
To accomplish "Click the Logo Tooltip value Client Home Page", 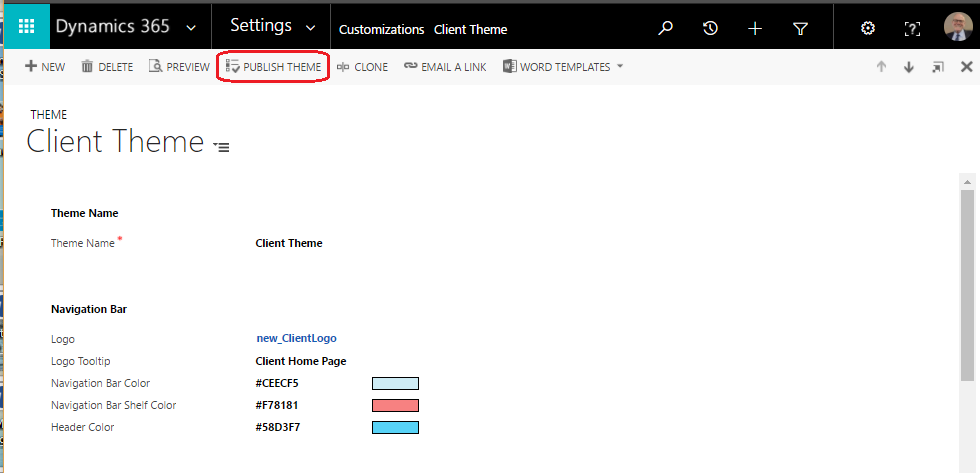I will coord(301,361).
